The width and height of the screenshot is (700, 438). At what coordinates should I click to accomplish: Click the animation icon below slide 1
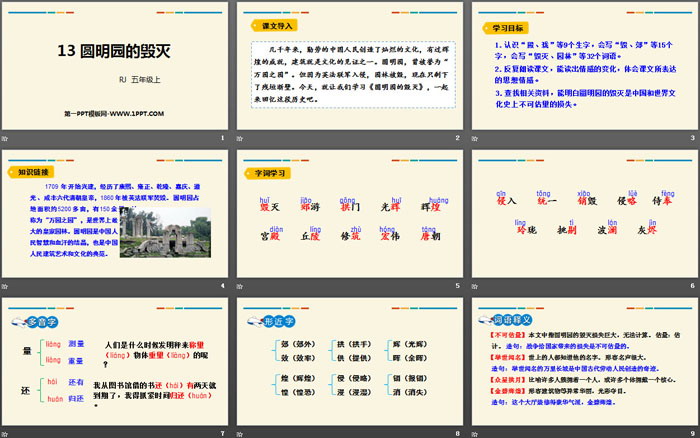coord(7,137)
